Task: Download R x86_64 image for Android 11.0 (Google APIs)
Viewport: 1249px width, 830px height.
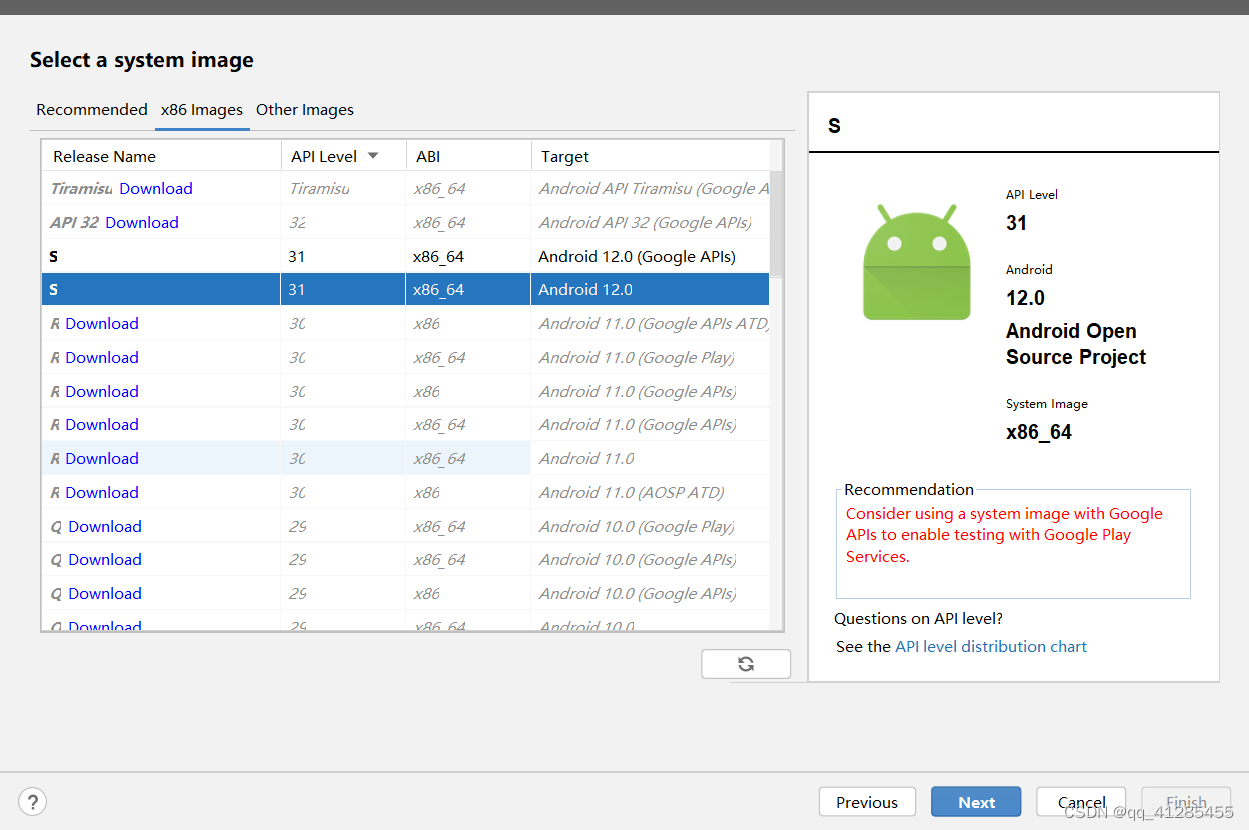Action: click(x=102, y=425)
